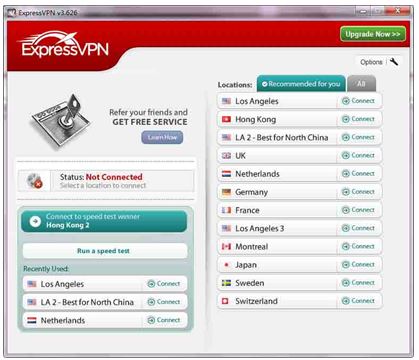Click the key and lock referral image

tap(61, 120)
